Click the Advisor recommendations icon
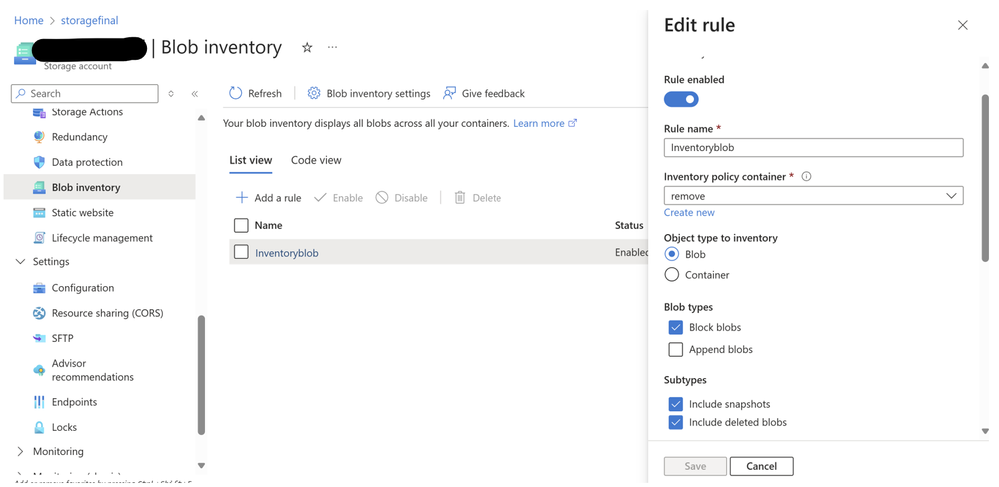Viewport: 999px width, 487px height. coord(40,370)
